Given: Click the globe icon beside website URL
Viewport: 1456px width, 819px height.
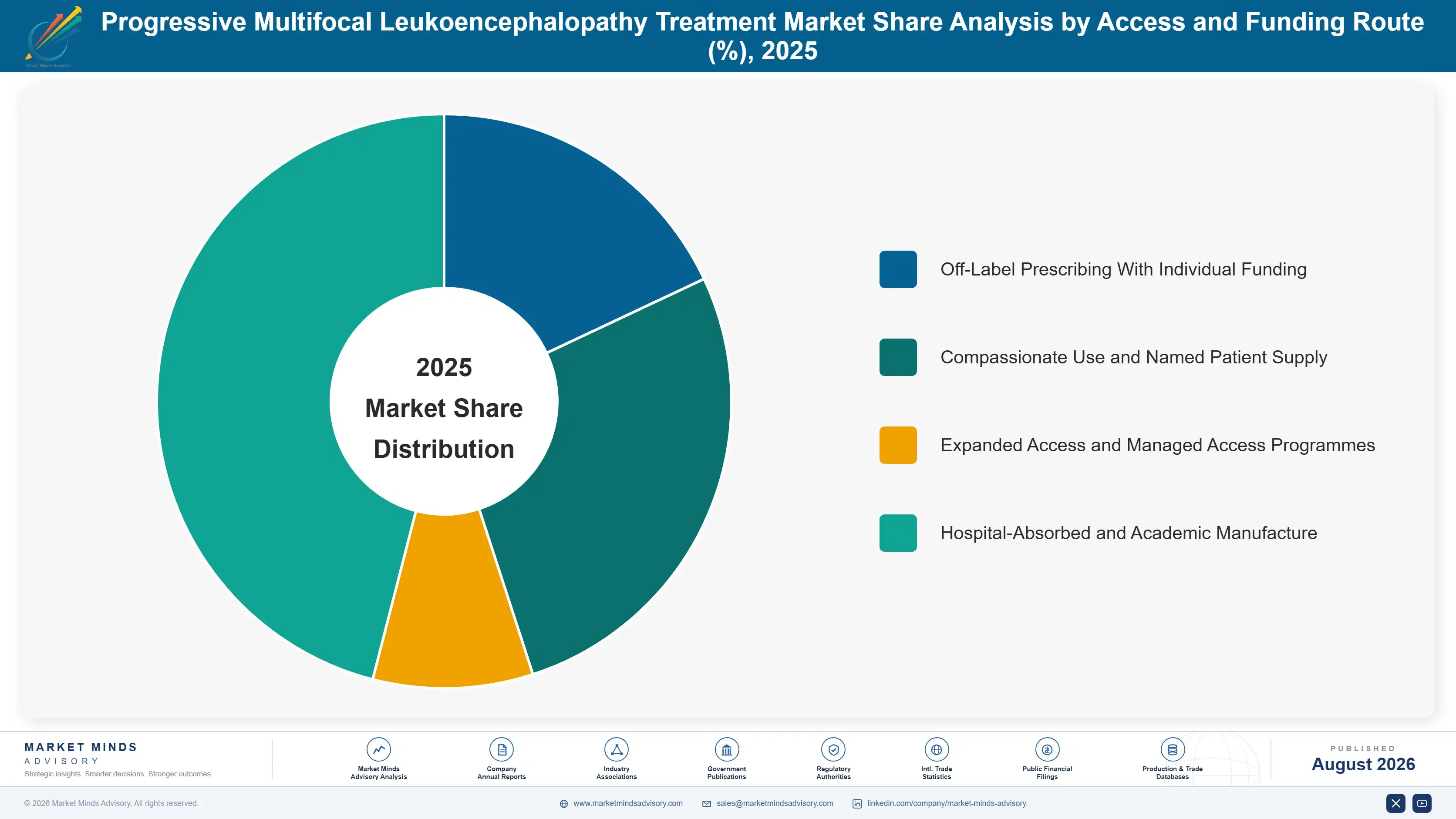Looking at the screenshot, I should (x=563, y=804).
